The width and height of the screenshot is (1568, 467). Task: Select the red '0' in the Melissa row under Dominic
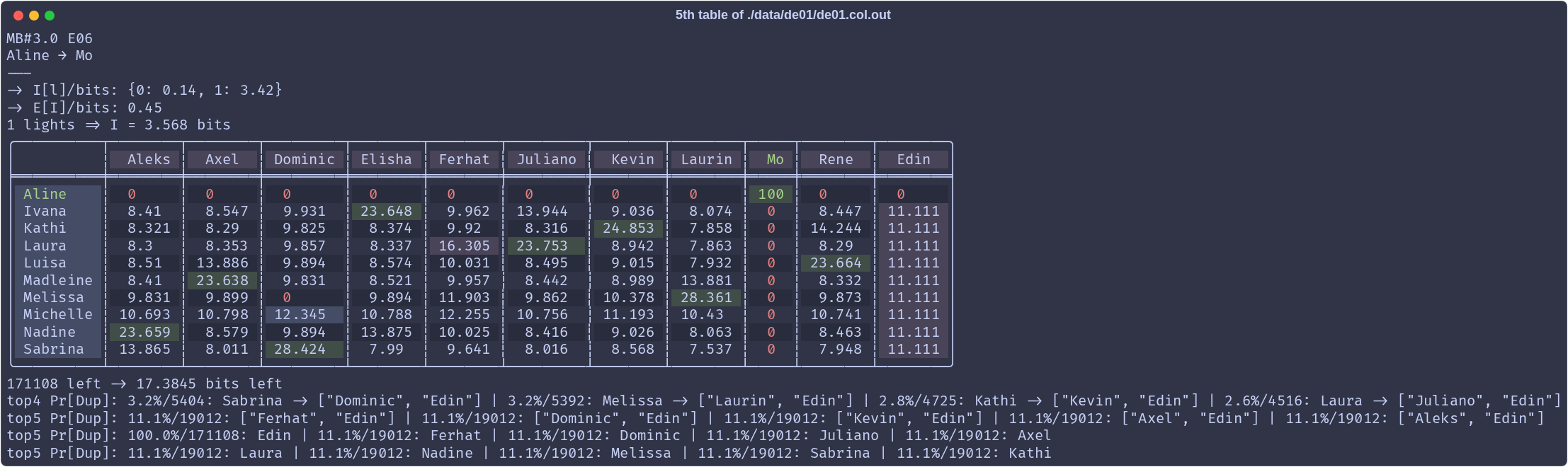[x=287, y=297]
